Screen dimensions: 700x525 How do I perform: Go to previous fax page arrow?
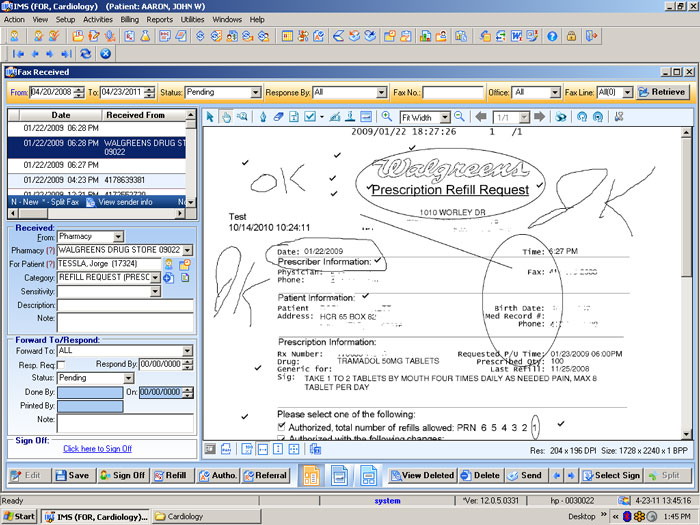coord(481,117)
